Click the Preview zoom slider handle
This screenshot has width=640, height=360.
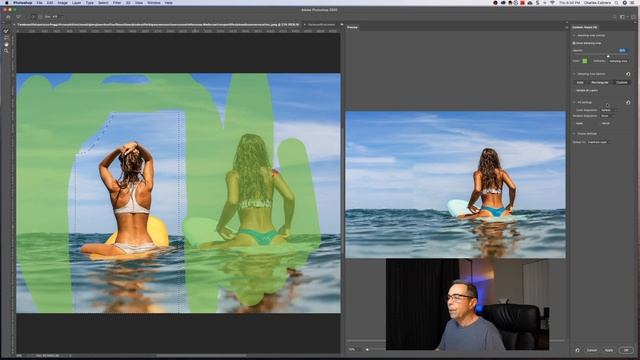coord(367,349)
